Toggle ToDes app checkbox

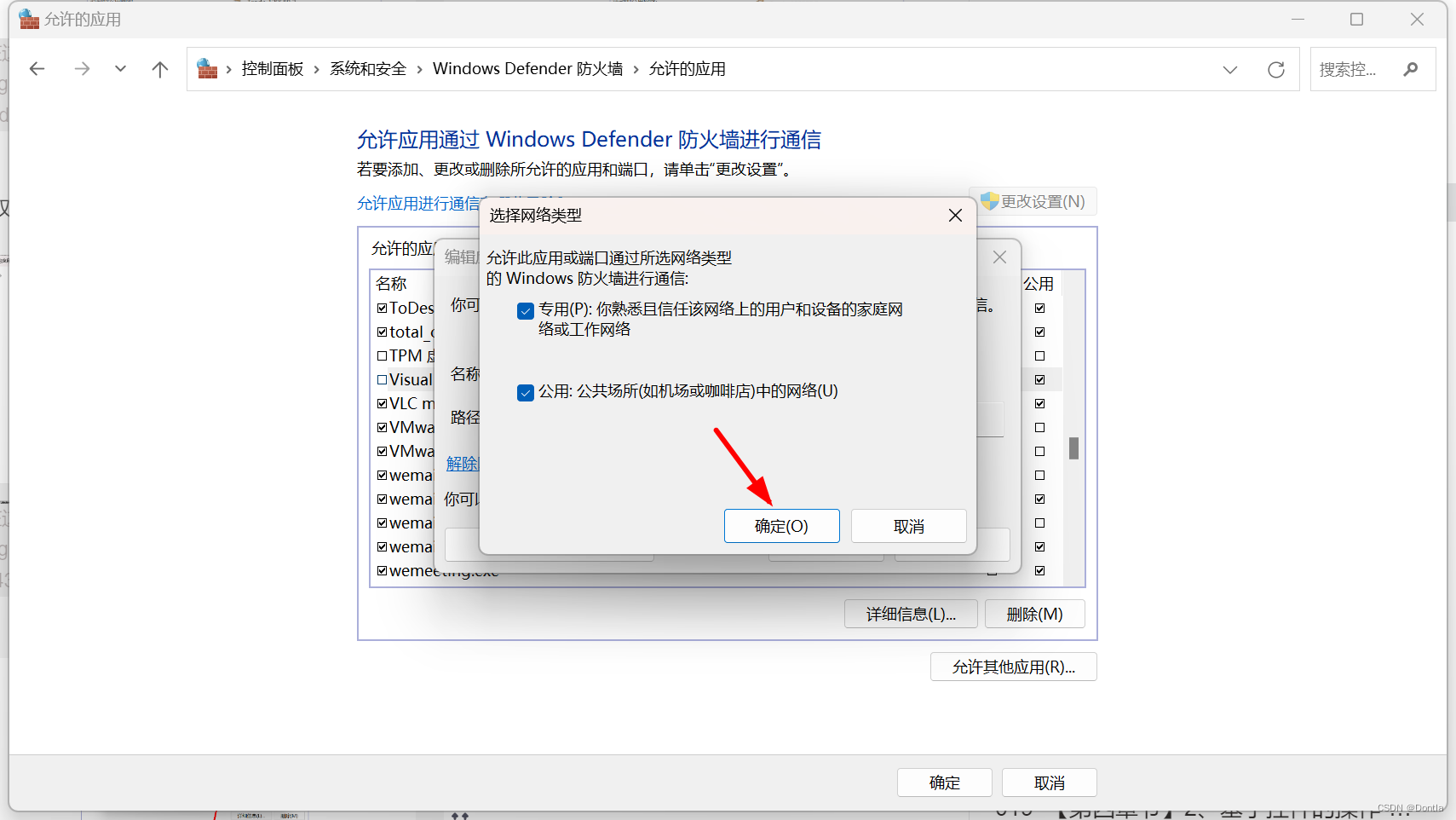click(382, 308)
